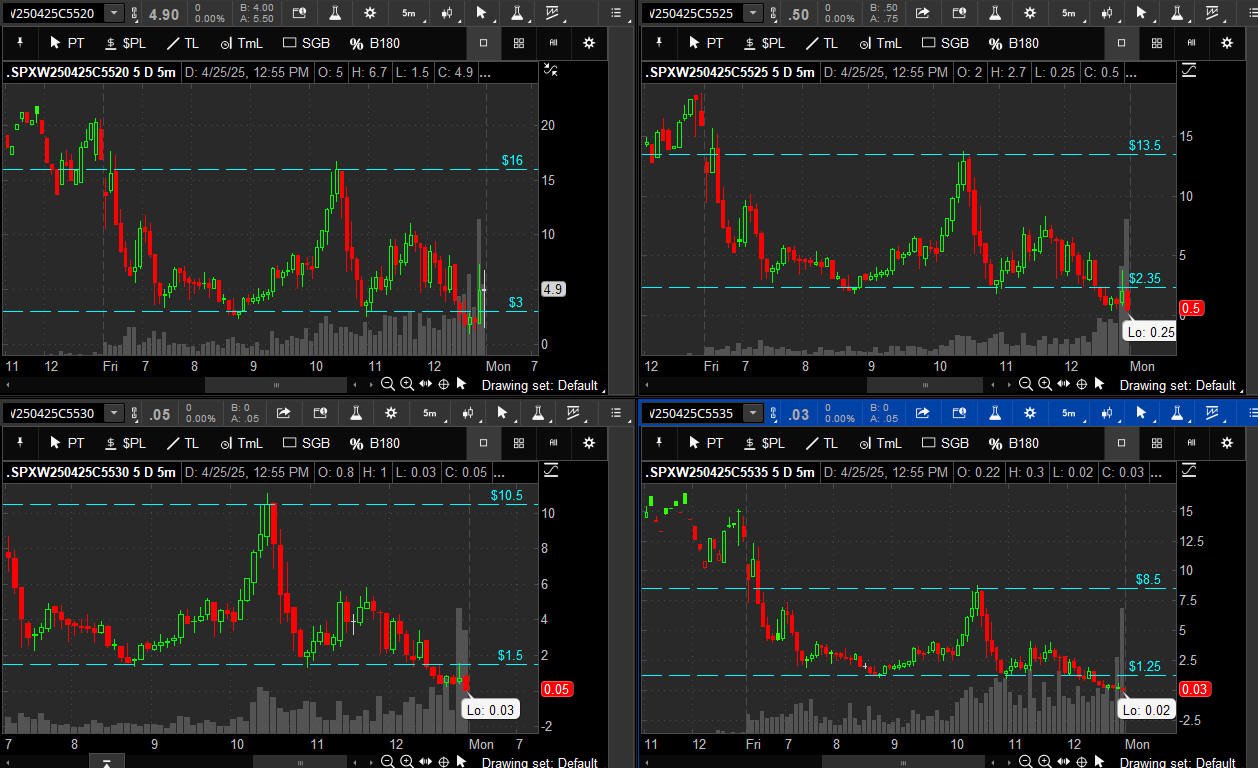The image size is (1258, 768).
Task: Open the 5m timeframe dropdown in the 5525 chart
Action: click(1069, 13)
